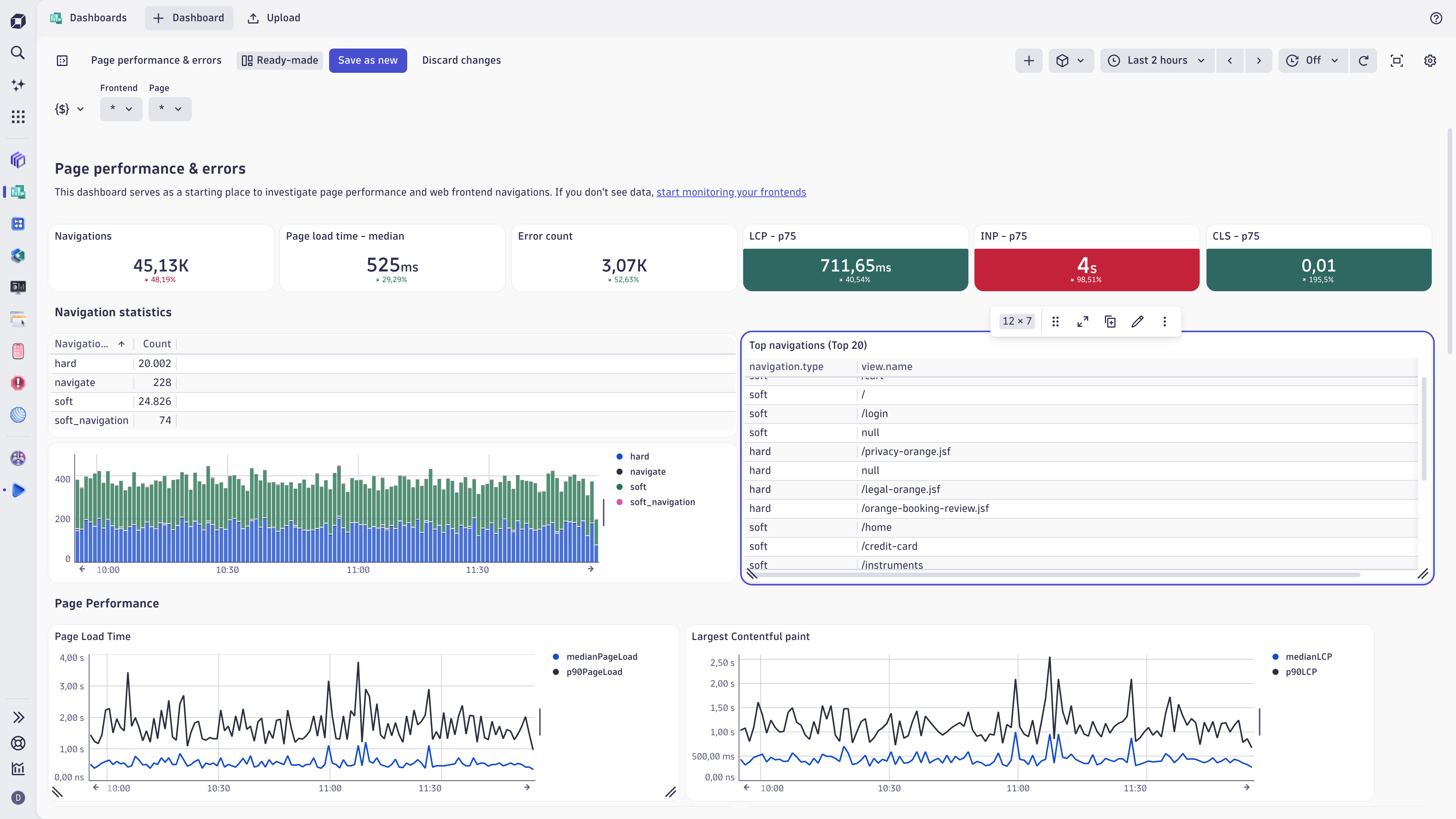Click the Save as new button
The image size is (1456, 819).
[x=367, y=61]
